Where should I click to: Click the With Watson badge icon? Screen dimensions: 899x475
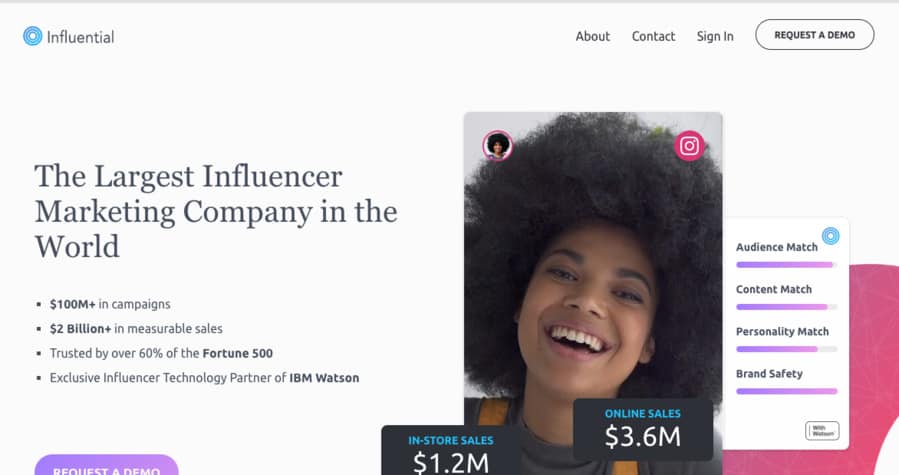tap(822, 430)
